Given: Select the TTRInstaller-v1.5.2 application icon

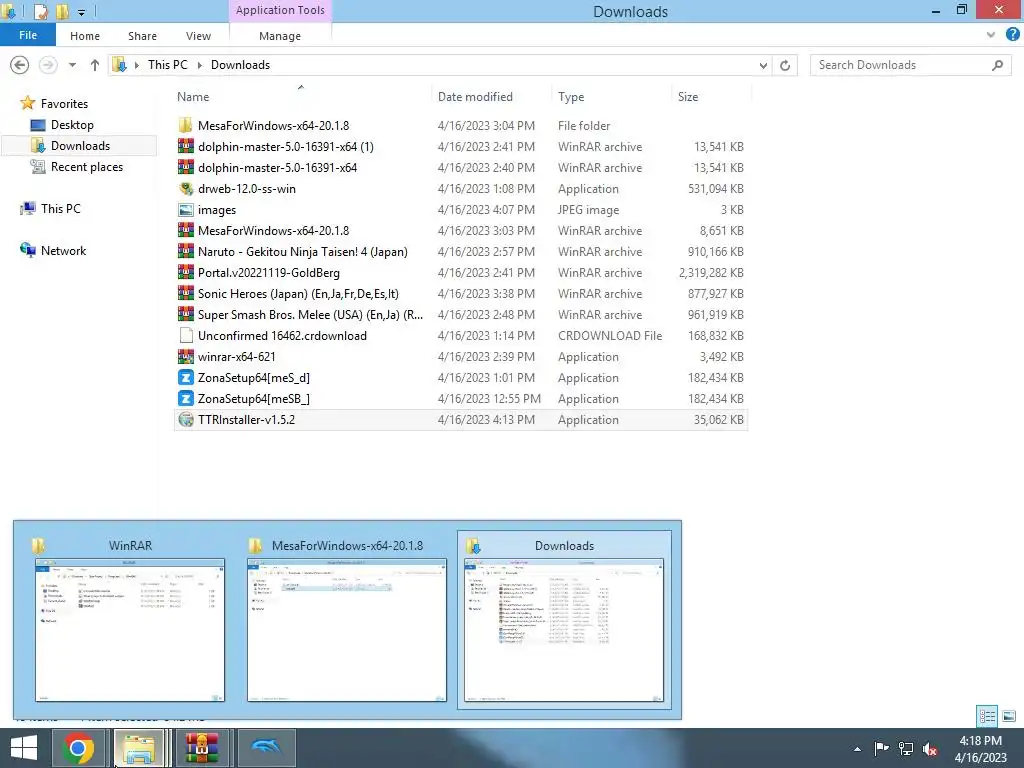Looking at the screenshot, I should coord(186,419).
